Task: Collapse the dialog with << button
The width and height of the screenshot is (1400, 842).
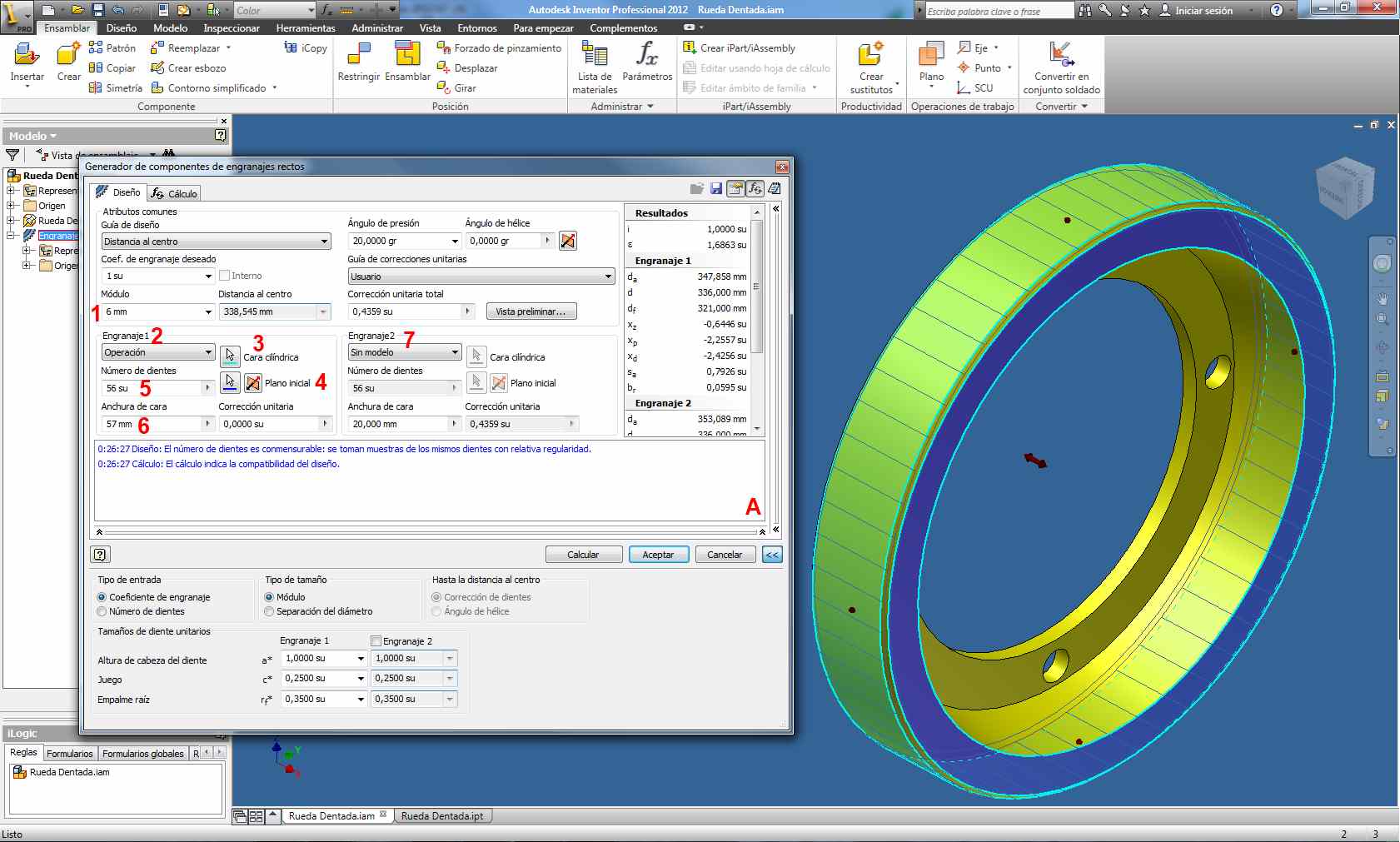Action: point(772,555)
